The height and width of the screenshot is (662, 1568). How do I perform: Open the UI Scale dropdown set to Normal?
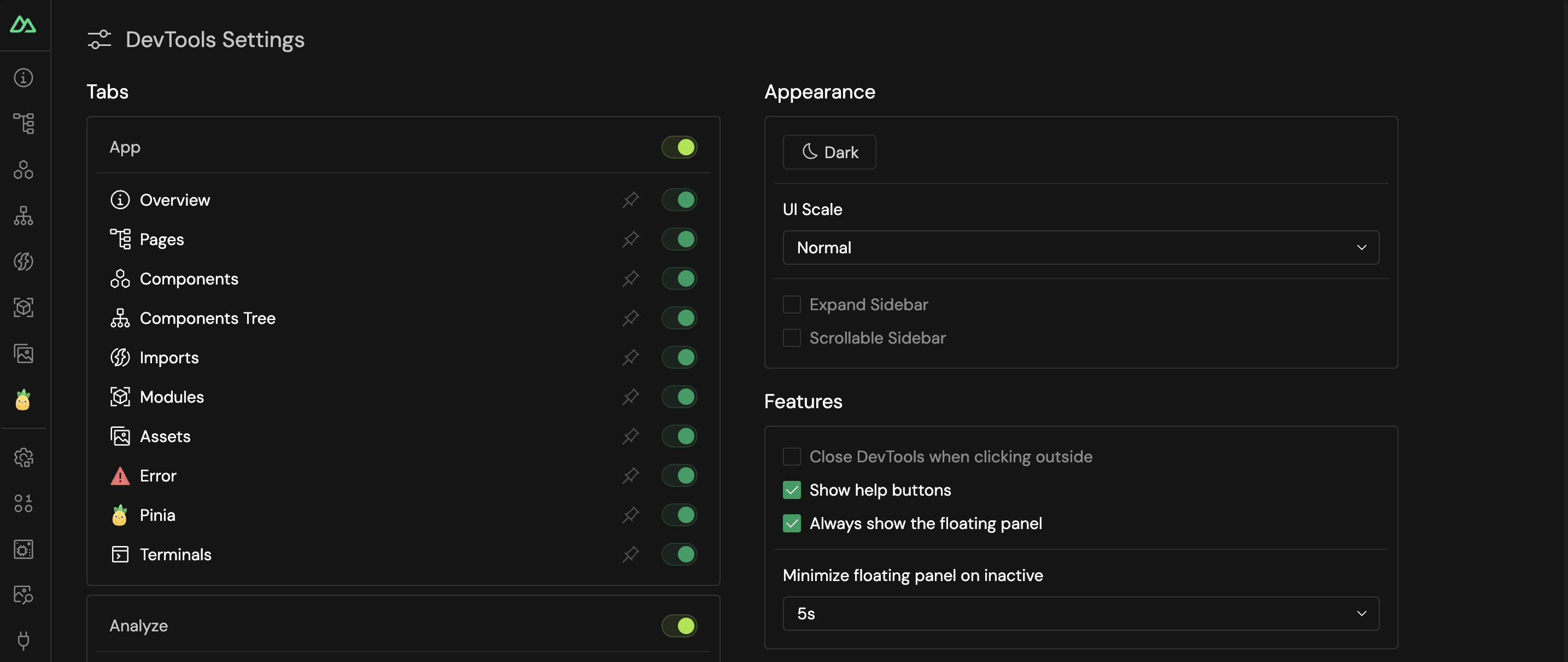(x=1080, y=247)
